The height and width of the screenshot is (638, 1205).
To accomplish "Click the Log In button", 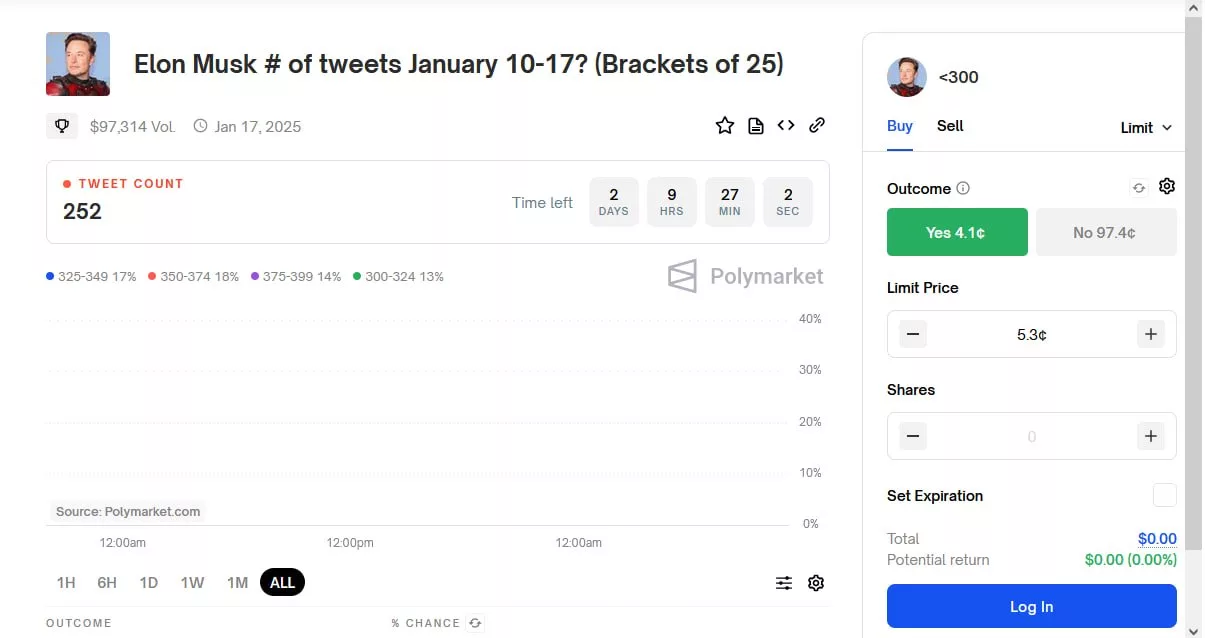I will (x=1032, y=606).
